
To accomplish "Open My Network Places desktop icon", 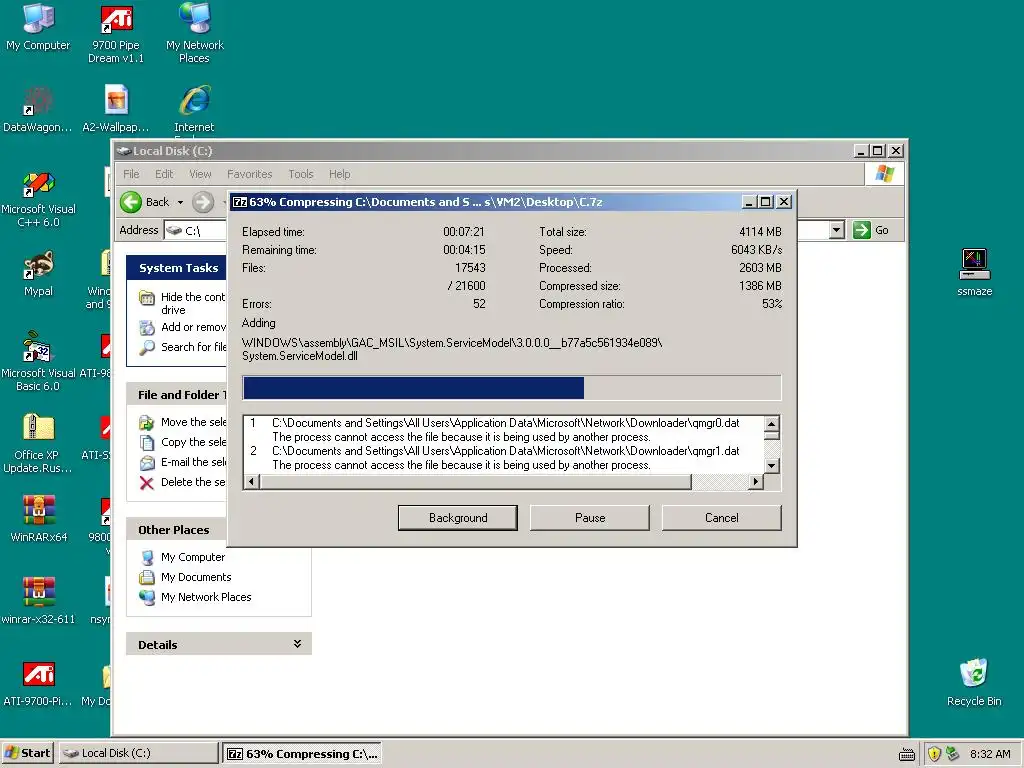I will [195, 34].
